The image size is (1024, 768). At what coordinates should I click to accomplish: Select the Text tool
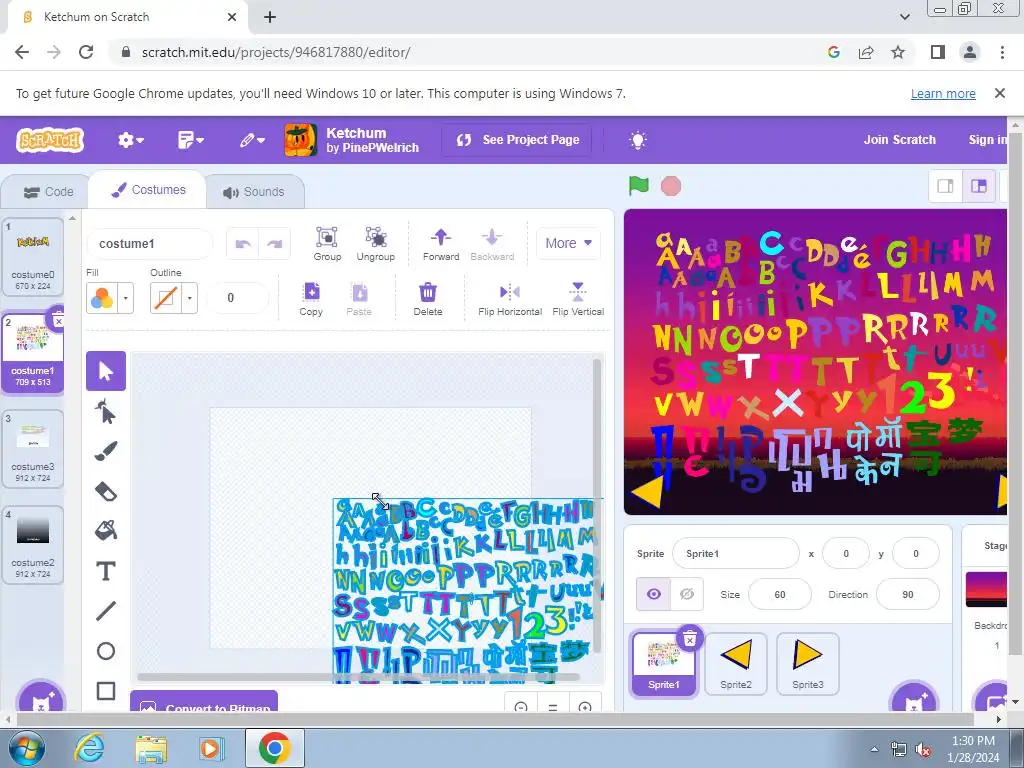106,571
